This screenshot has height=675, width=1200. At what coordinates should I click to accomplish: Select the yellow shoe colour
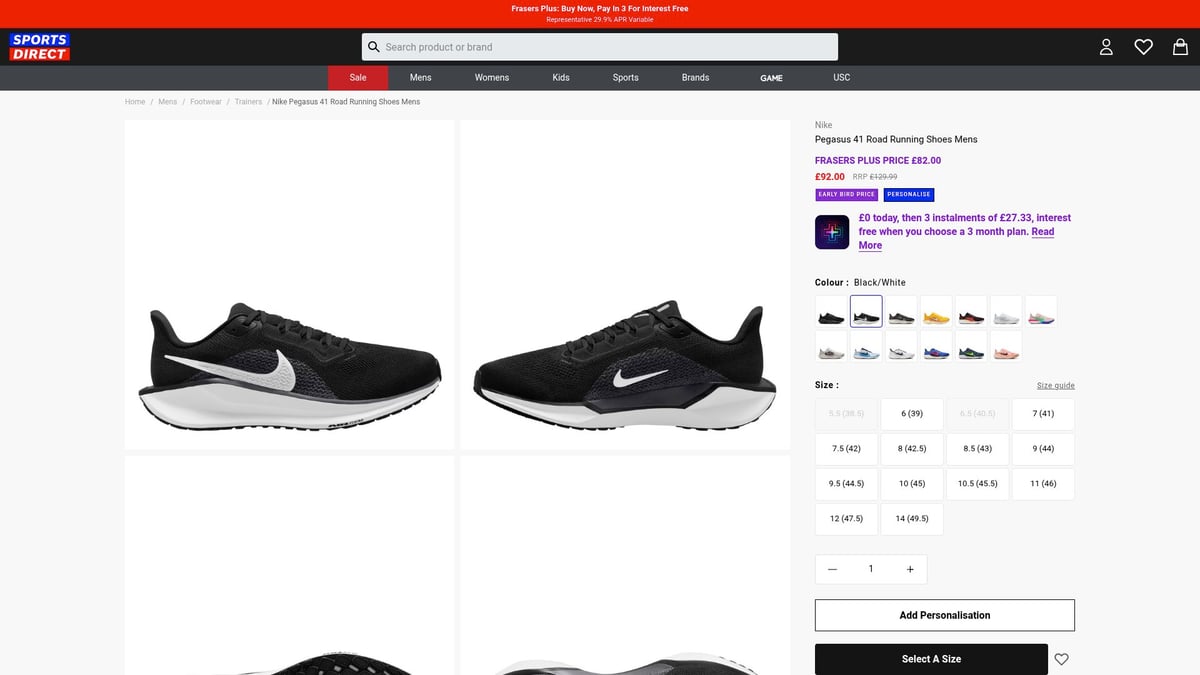[x=936, y=312]
